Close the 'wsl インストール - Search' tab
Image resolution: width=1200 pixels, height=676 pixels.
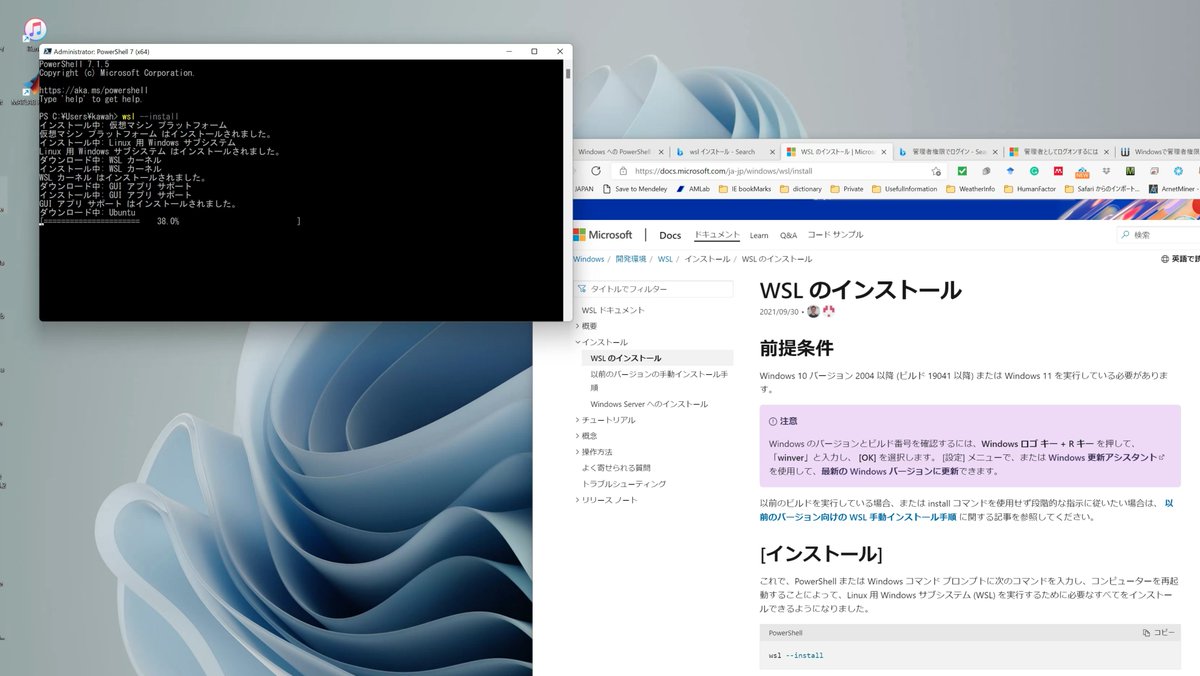[x=772, y=152]
